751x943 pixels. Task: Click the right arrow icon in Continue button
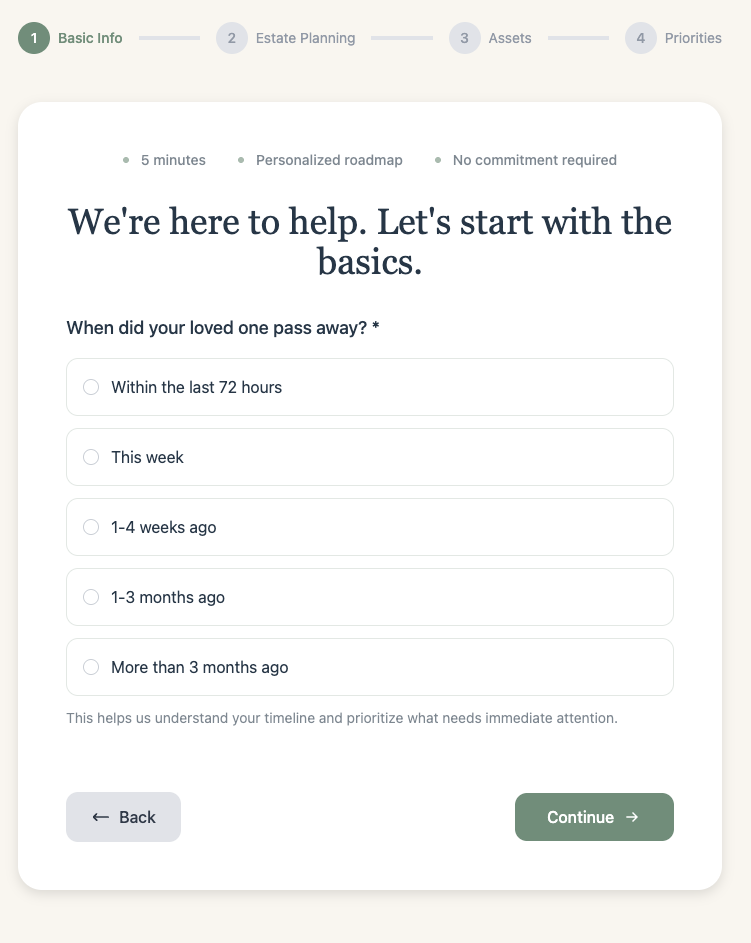click(x=632, y=817)
